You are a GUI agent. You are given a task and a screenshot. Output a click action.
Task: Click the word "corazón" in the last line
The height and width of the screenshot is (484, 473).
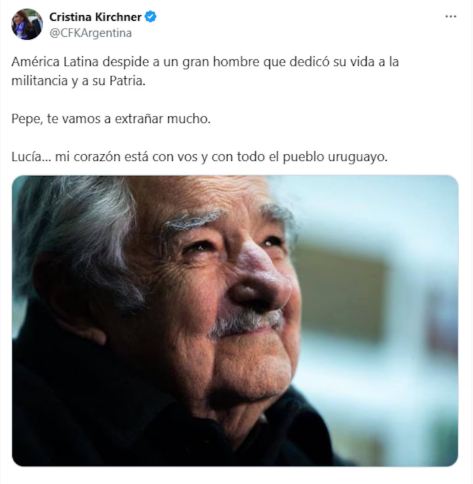pos(97,157)
